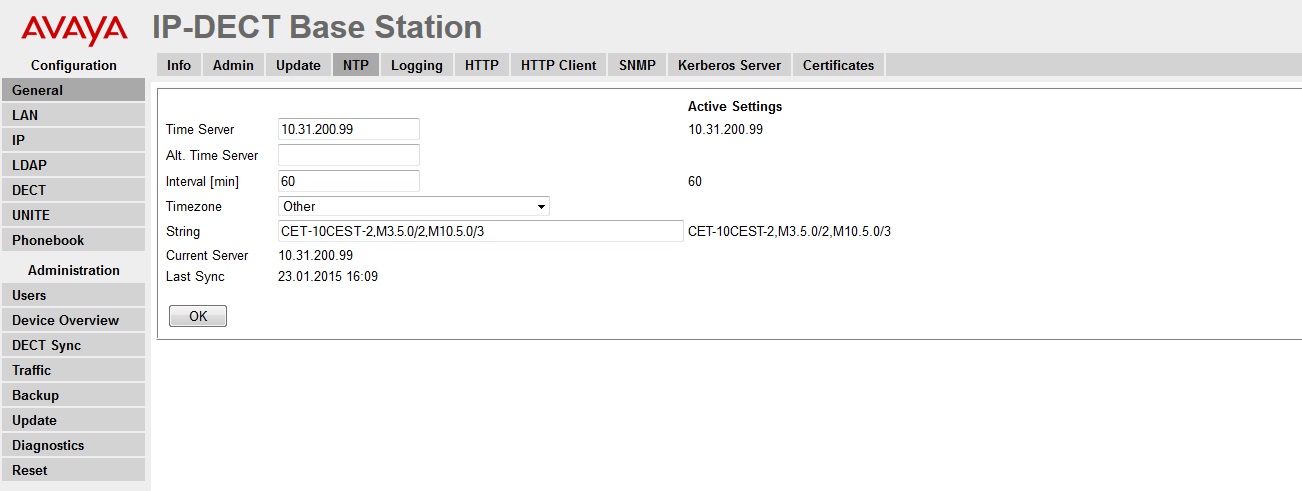Click the IP-DECT Base Station title
1302x491 pixels.
(317, 27)
